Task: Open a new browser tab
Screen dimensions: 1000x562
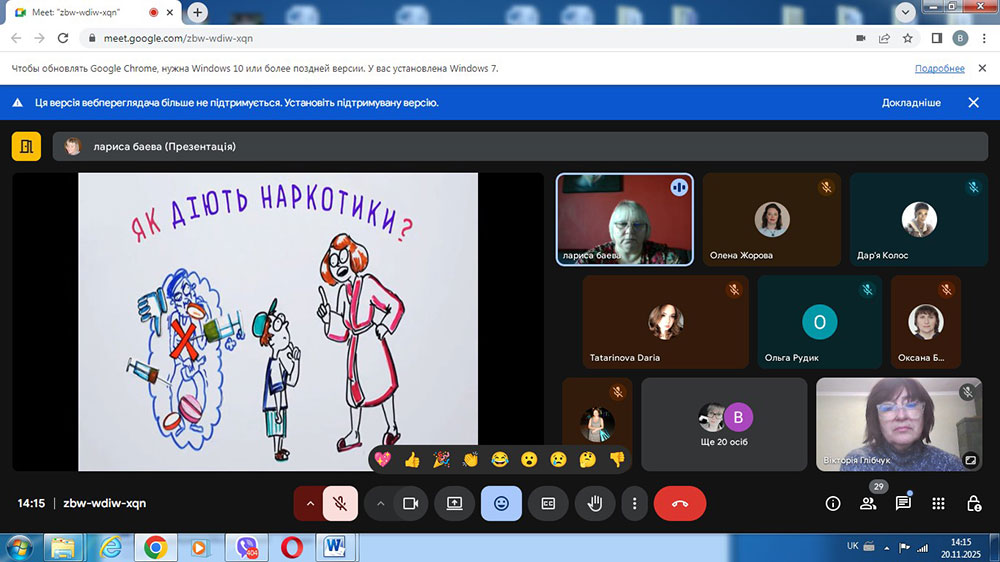Action: pyautogui.click(x=198, y=13)
